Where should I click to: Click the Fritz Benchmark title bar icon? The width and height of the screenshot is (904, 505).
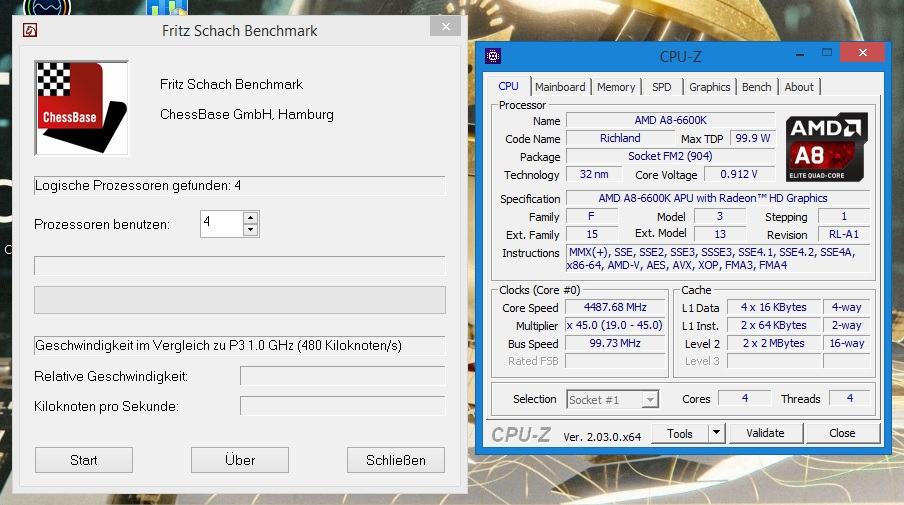(30, 30)
